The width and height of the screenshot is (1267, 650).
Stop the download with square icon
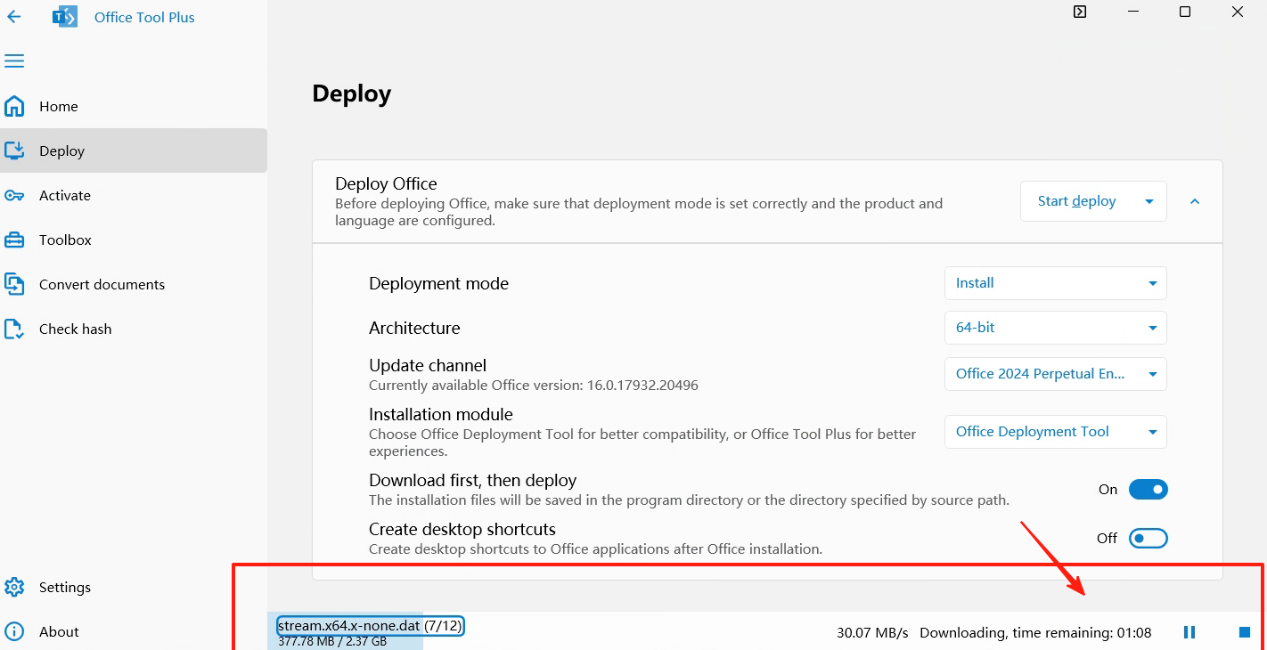(1244, 632)
